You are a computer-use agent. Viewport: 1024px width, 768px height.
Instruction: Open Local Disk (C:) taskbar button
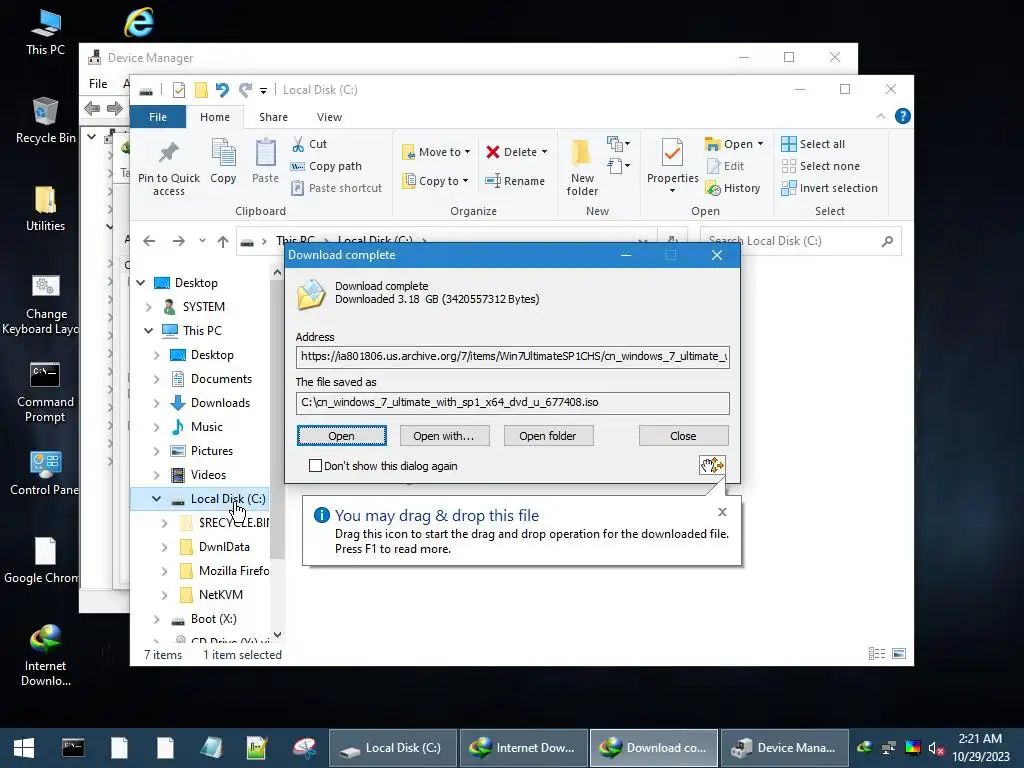click(392, 748)
